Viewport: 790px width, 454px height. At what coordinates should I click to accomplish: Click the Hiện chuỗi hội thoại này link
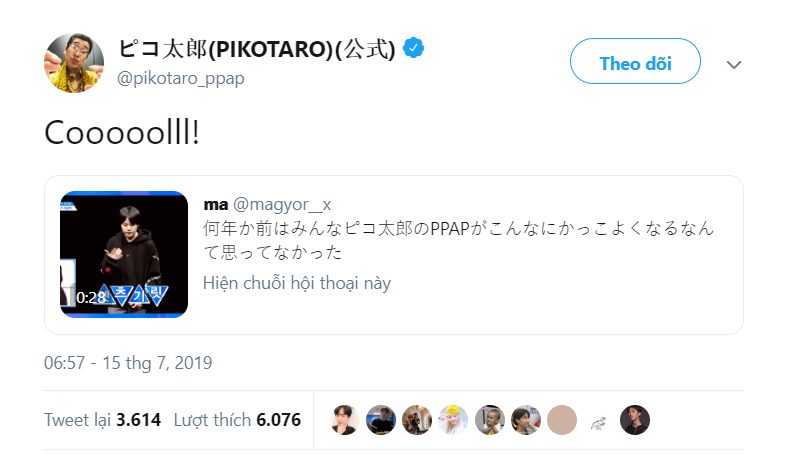click(297, 283)
